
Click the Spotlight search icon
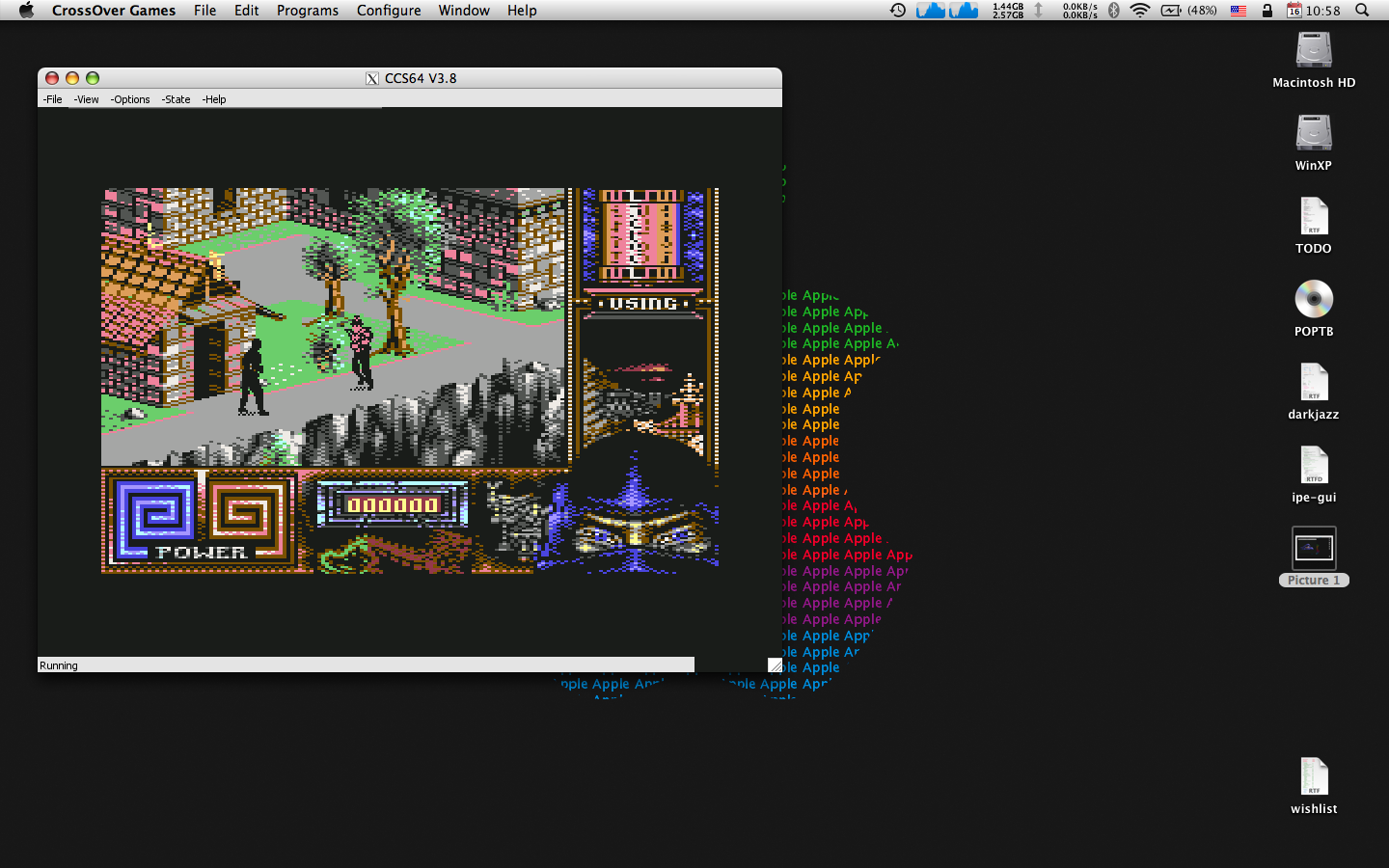point(1361,10)
